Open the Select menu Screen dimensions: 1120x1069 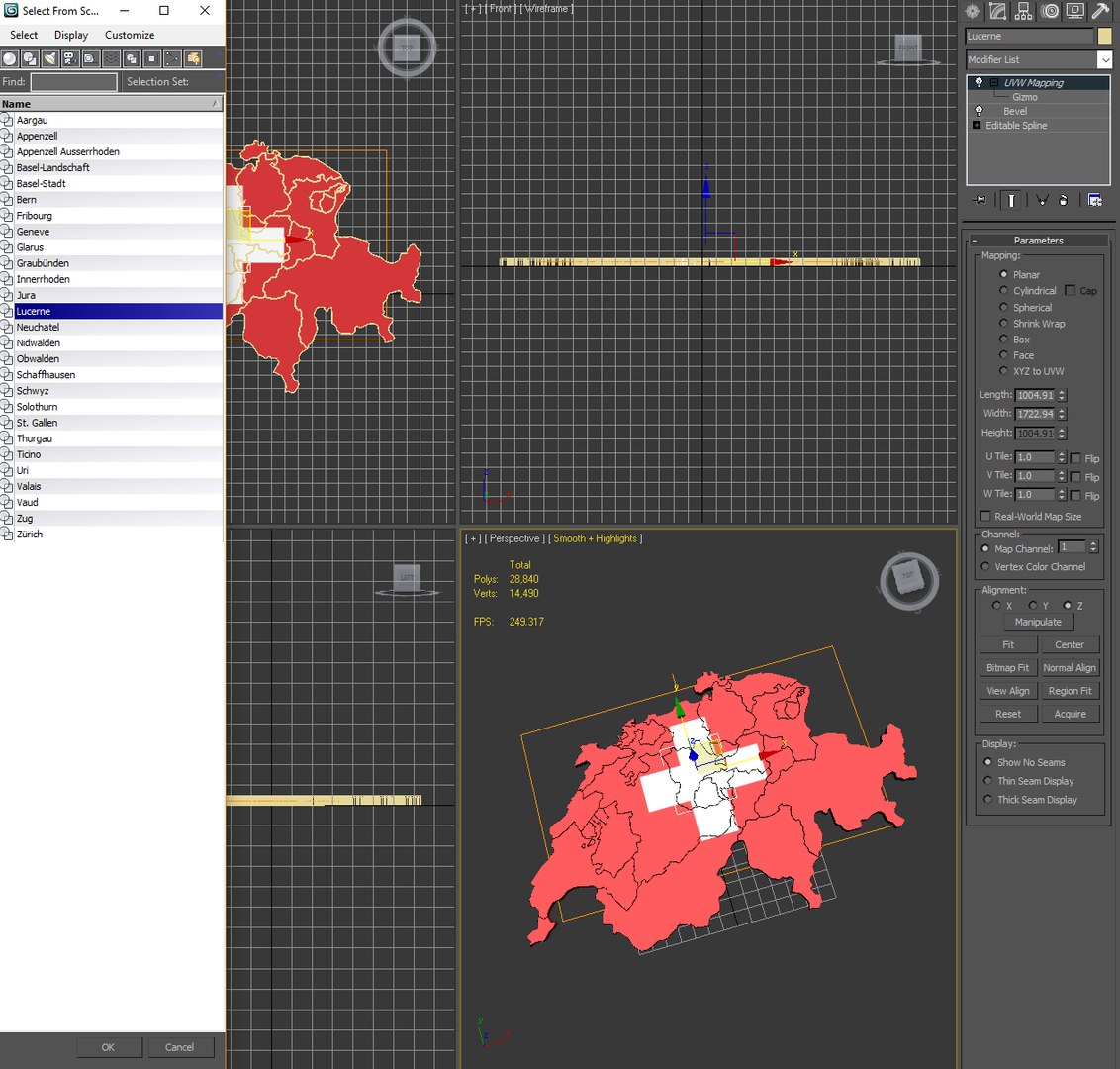[x=24, y=35]
